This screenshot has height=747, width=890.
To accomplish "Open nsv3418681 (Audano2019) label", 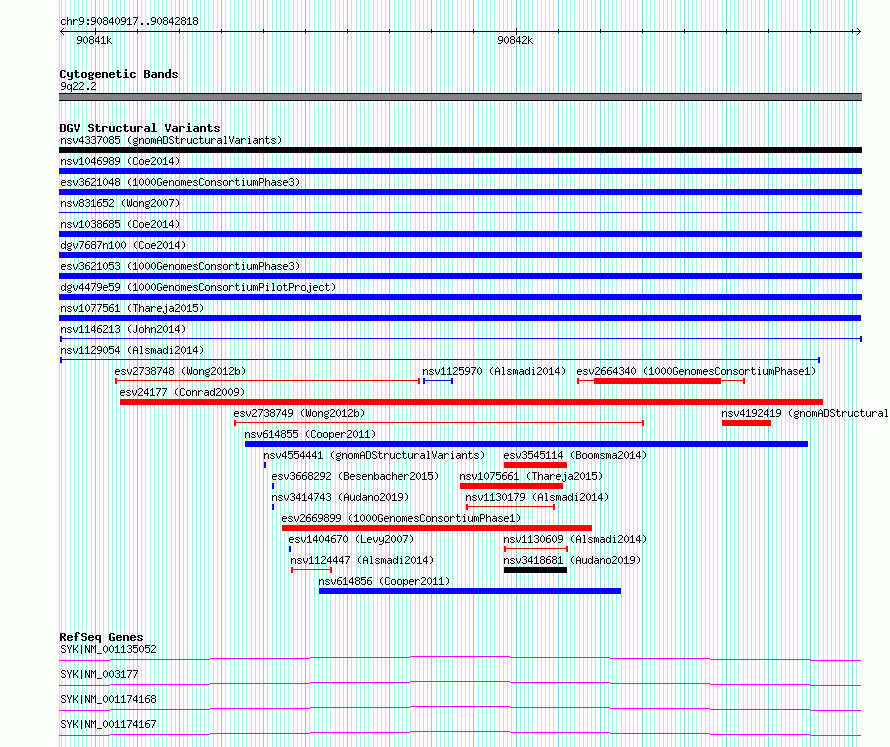I will 572,560.
